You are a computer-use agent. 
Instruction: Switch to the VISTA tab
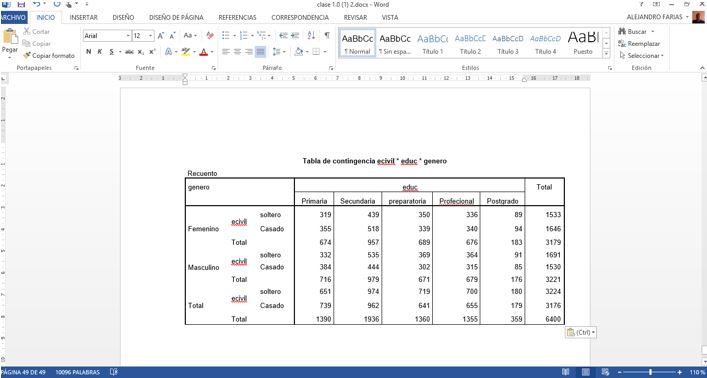point(390,18)
